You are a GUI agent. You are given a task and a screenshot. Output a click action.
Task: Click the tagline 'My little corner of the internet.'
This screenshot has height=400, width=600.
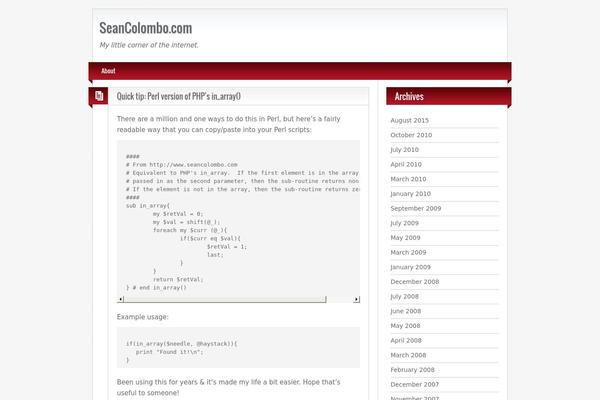click(149, 45)
